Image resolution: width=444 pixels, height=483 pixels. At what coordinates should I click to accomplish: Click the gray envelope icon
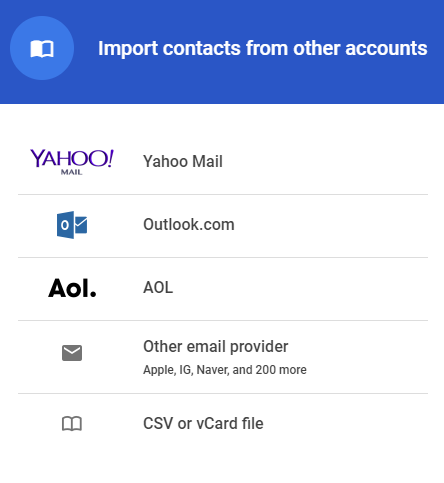pos(72,353)
